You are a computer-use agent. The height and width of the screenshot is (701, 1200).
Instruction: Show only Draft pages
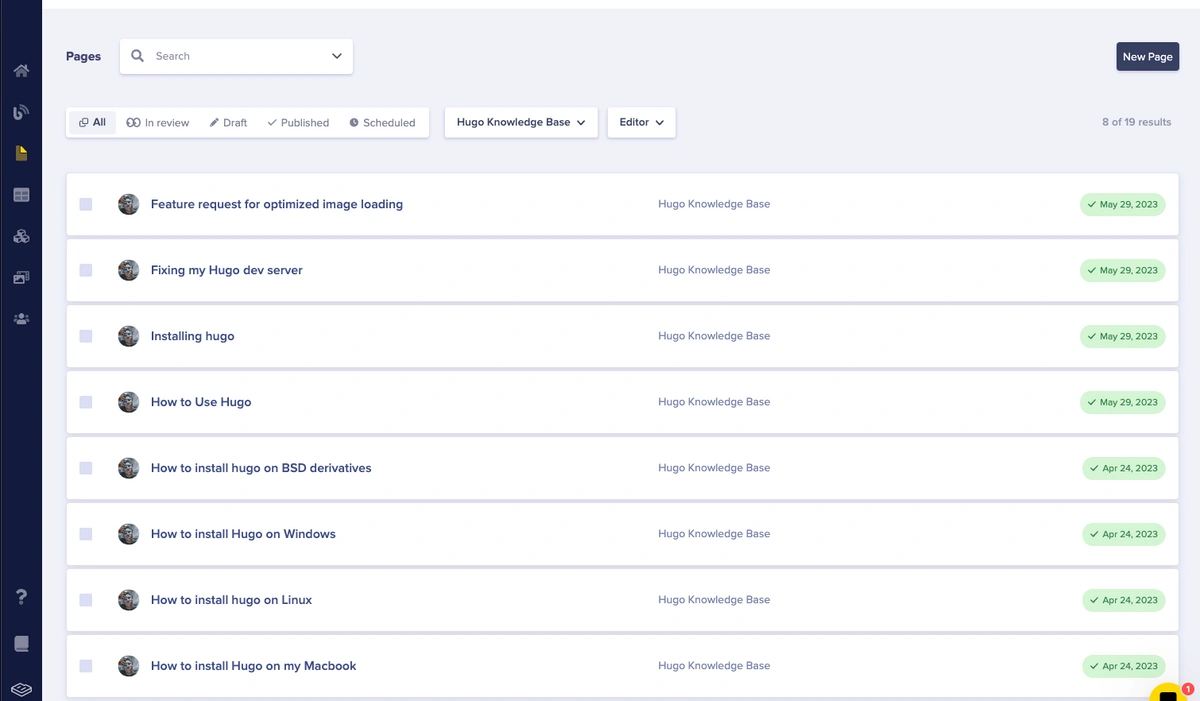[x=228, y=122]
